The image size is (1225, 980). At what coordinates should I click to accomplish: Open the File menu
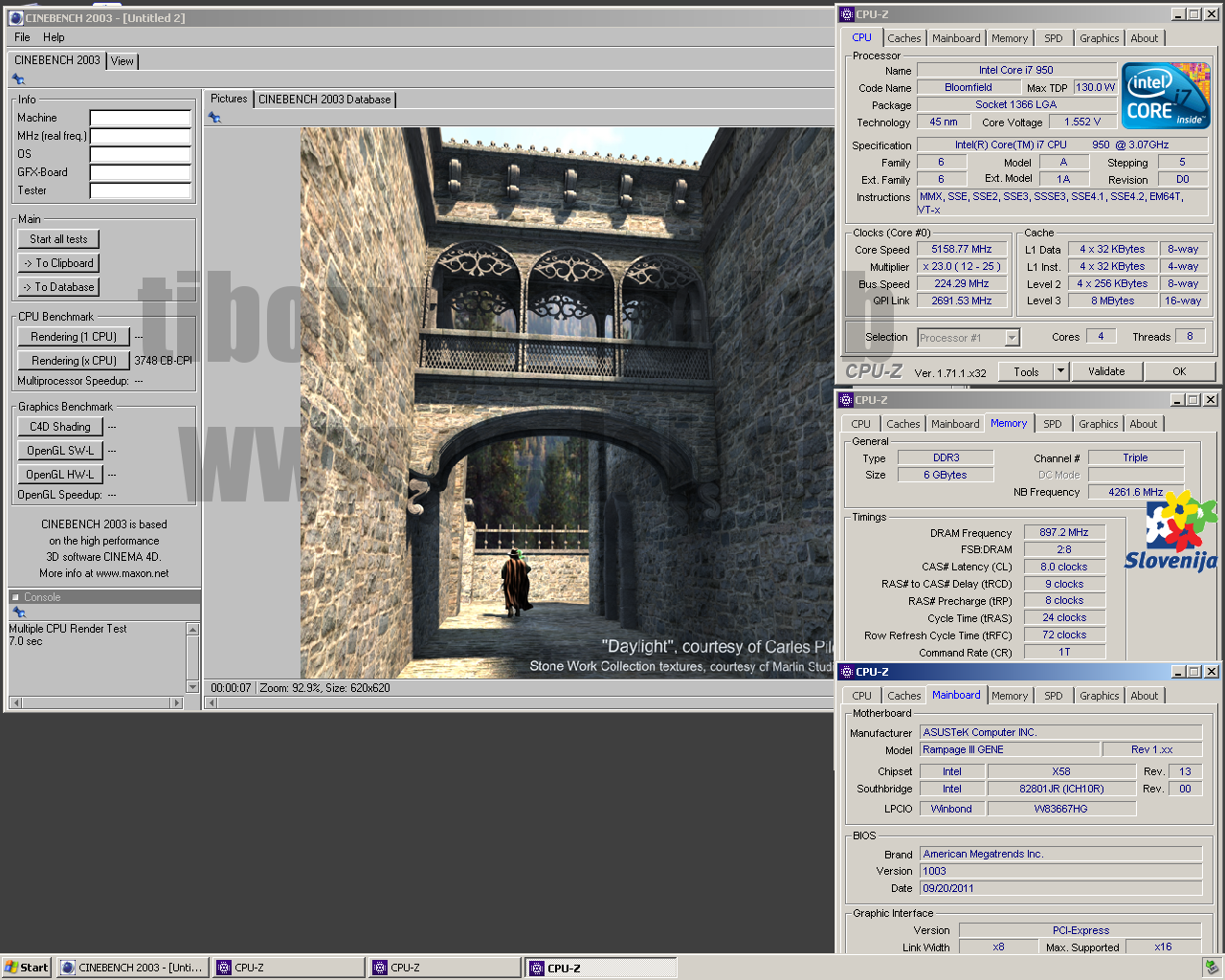click(22, 37)
